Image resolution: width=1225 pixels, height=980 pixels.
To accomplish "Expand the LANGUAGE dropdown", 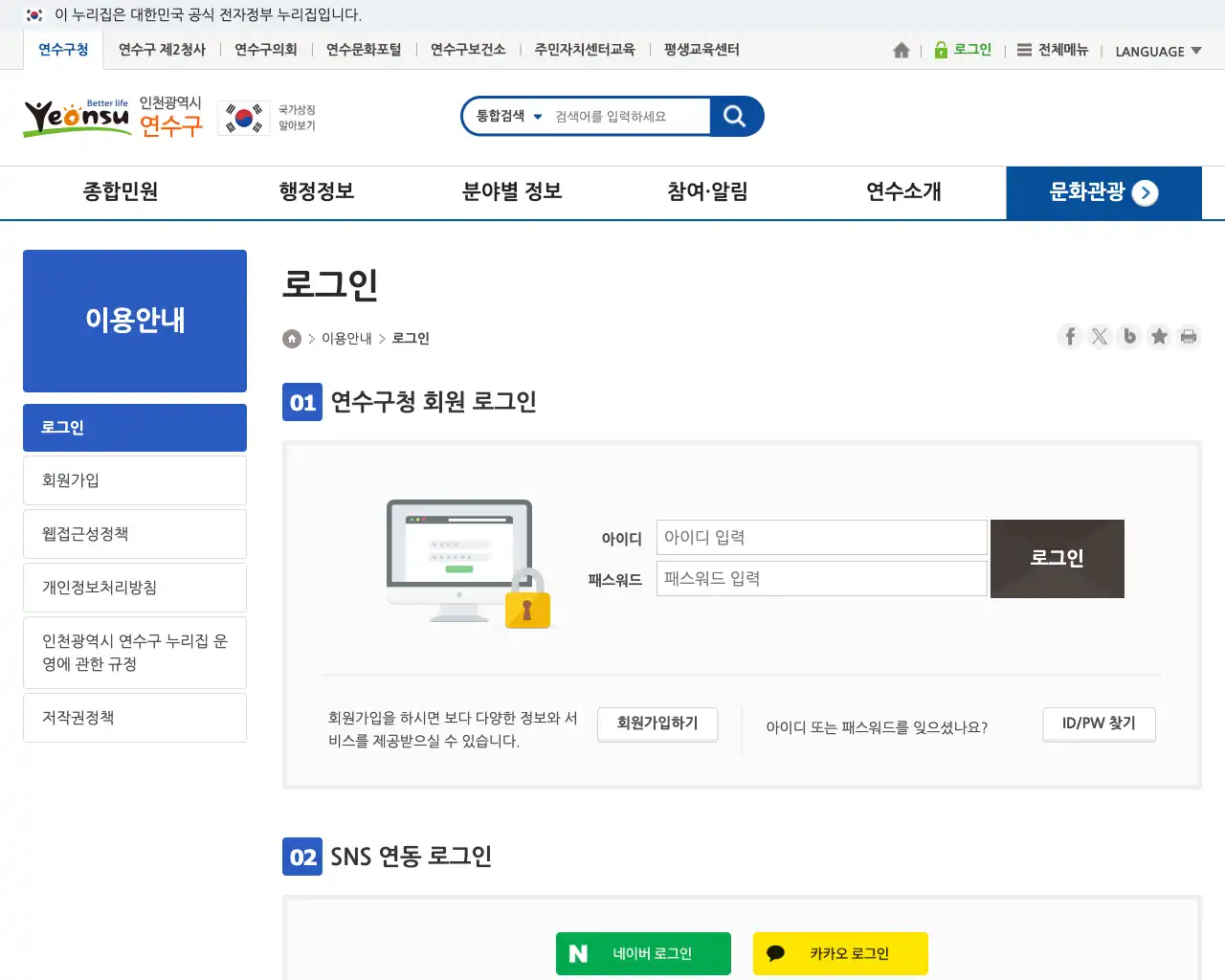I will pos(1158,52).
